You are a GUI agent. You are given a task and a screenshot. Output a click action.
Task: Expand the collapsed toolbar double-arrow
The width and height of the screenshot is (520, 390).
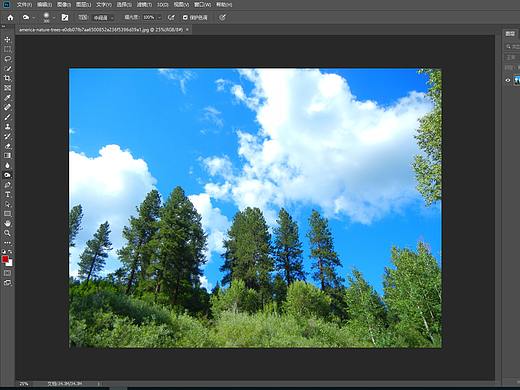pyautogui.click(x=3, y=26)
